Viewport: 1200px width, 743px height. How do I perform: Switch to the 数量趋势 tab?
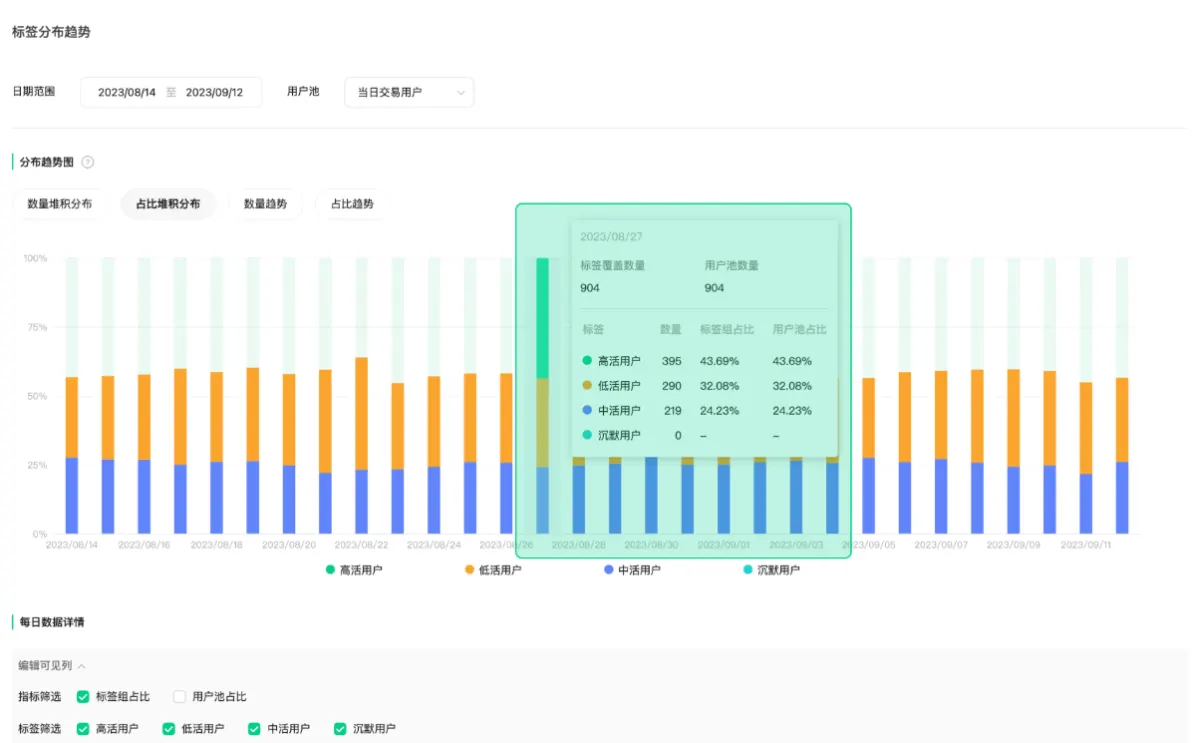265,204
